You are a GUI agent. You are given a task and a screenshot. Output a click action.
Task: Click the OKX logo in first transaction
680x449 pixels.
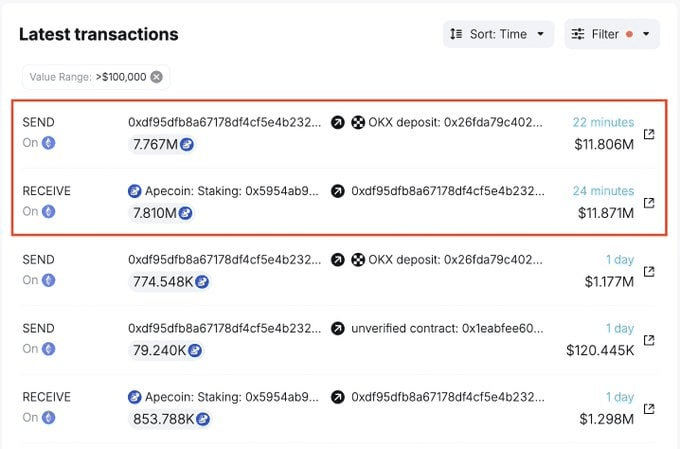(358, 123)
